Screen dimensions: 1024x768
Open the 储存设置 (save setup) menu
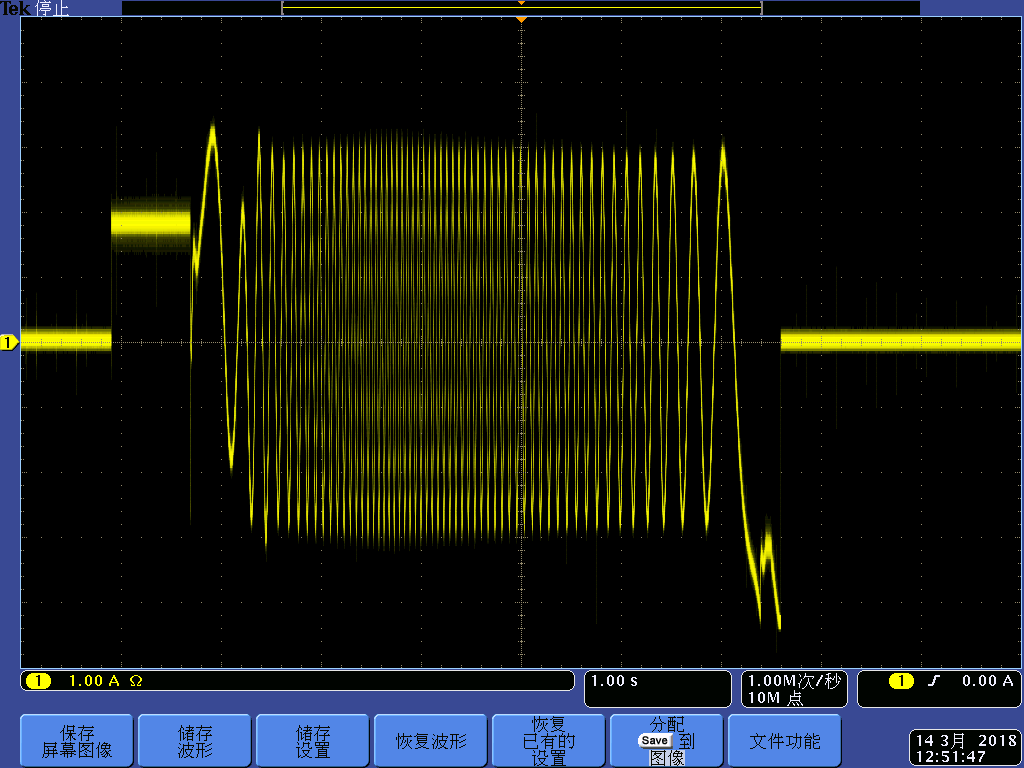pos(312,741)
